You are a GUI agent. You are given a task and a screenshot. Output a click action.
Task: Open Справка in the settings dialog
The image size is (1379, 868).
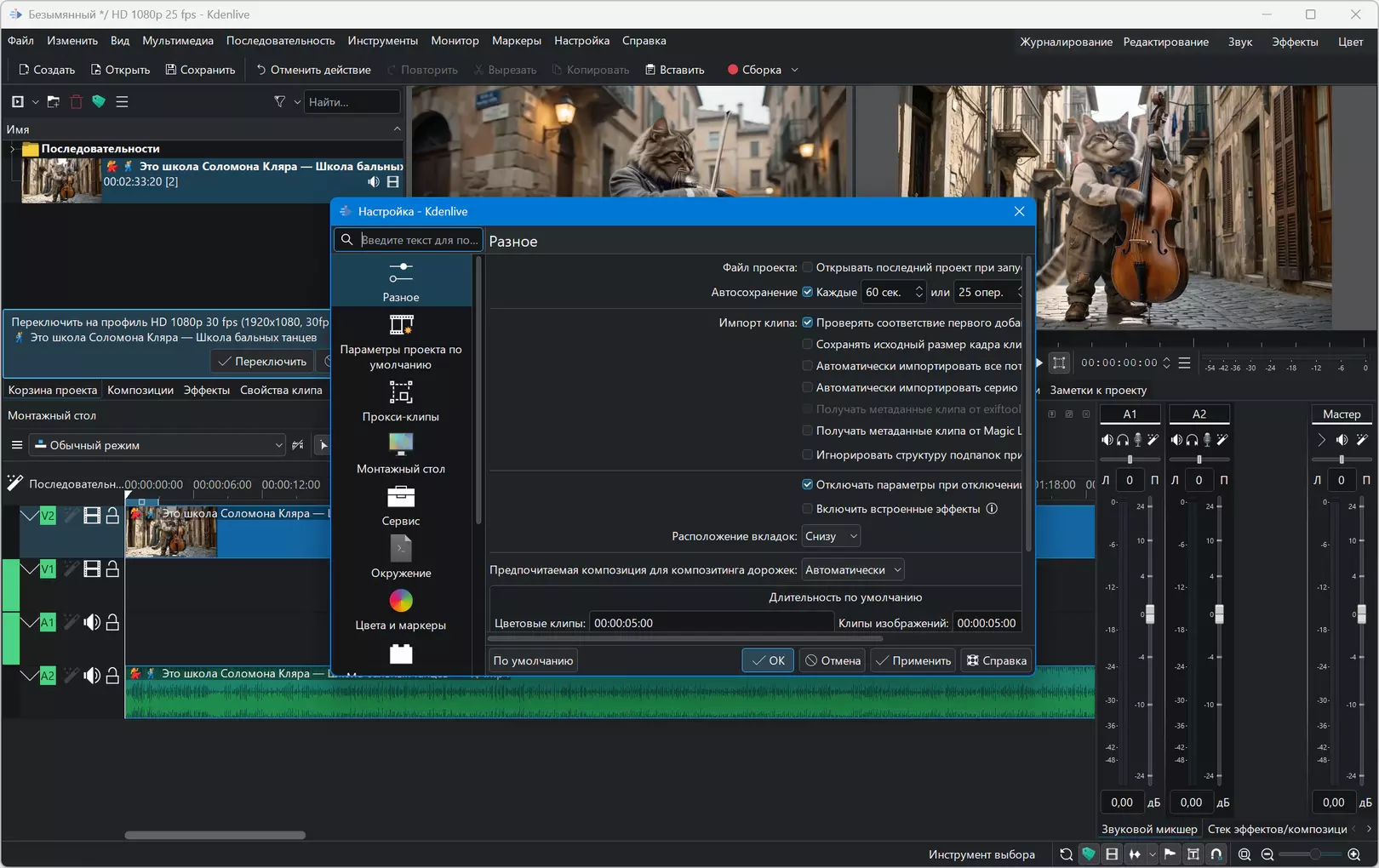click(x=996, y=660)
